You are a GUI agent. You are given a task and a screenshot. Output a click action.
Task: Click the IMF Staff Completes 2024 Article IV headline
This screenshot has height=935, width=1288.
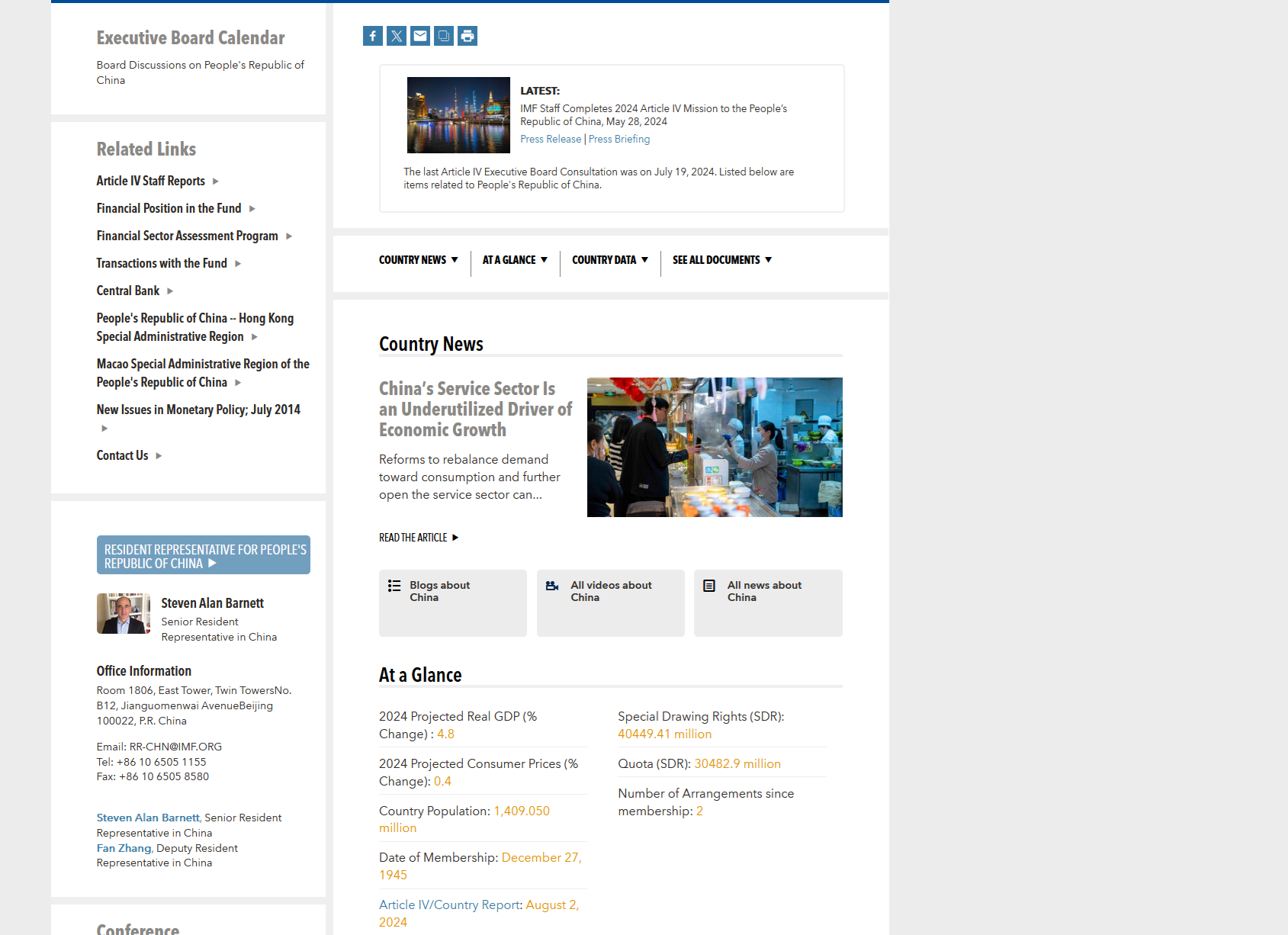[x=654, y=115]
